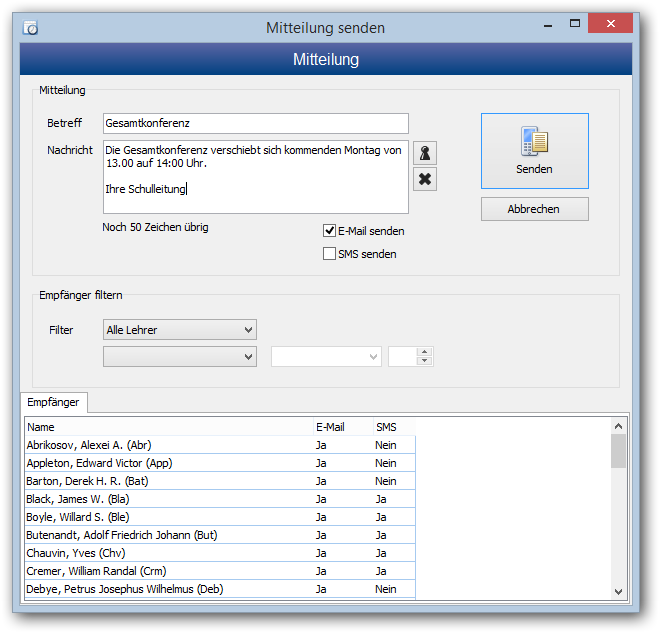Click the E-Mail column header
Screen dimensions: 660x633
(343, 427)
